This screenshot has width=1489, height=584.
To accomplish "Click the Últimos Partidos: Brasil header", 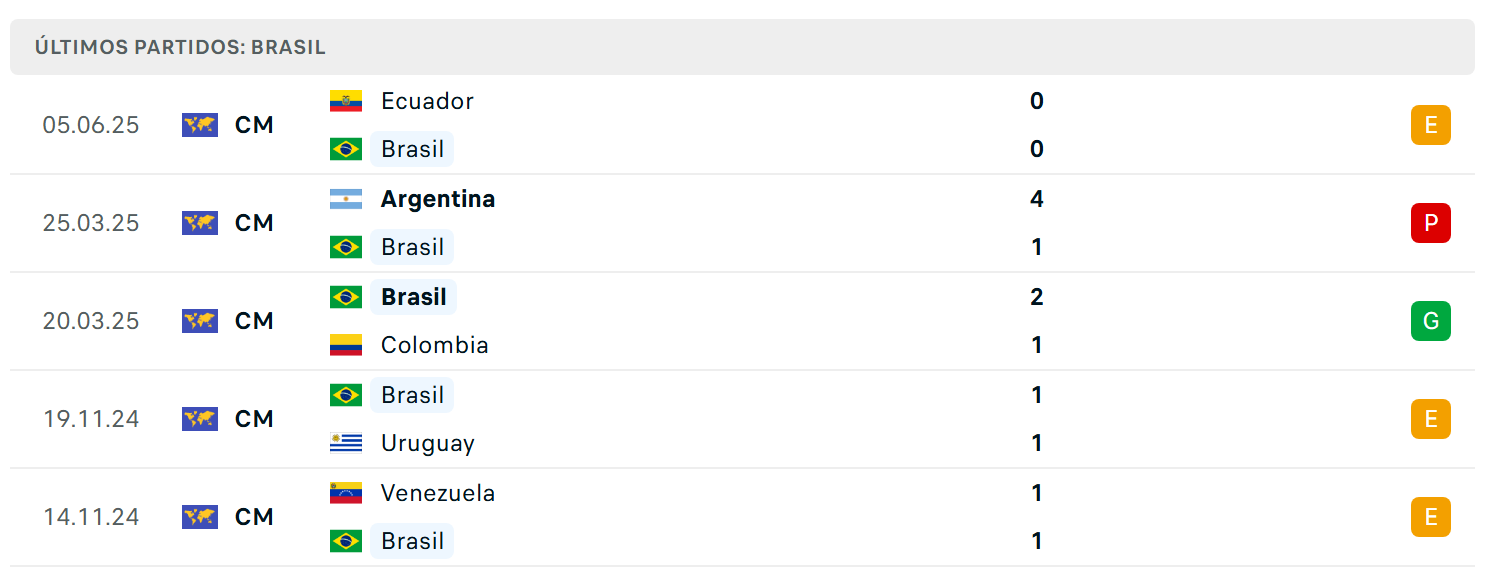I will tap(180, 47).
